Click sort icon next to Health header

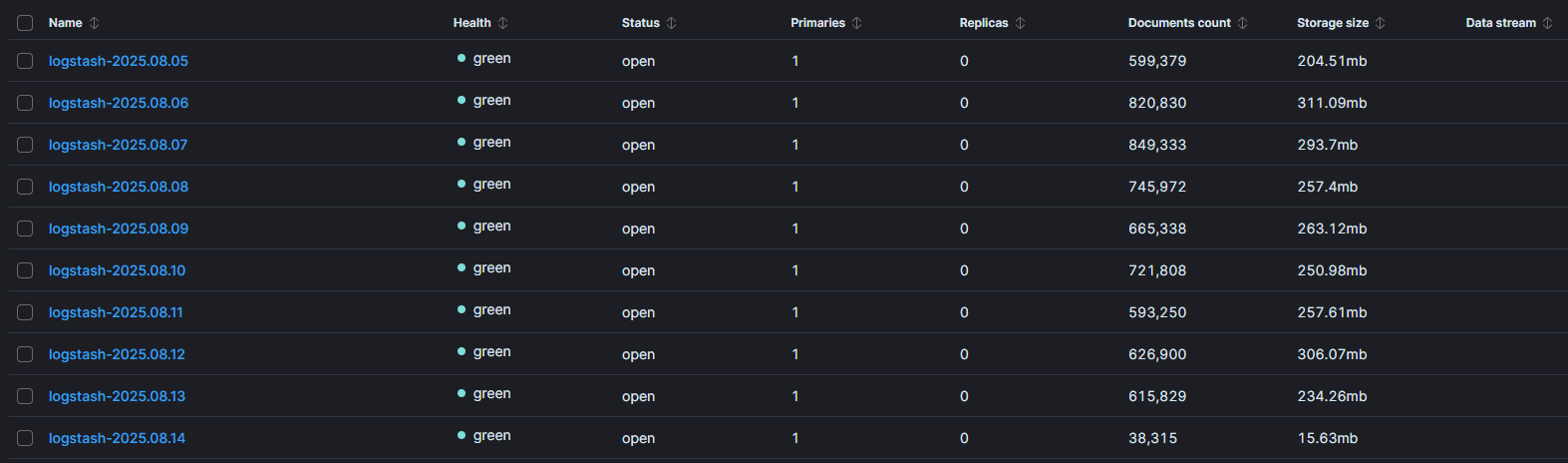click(x=503, y=23)
